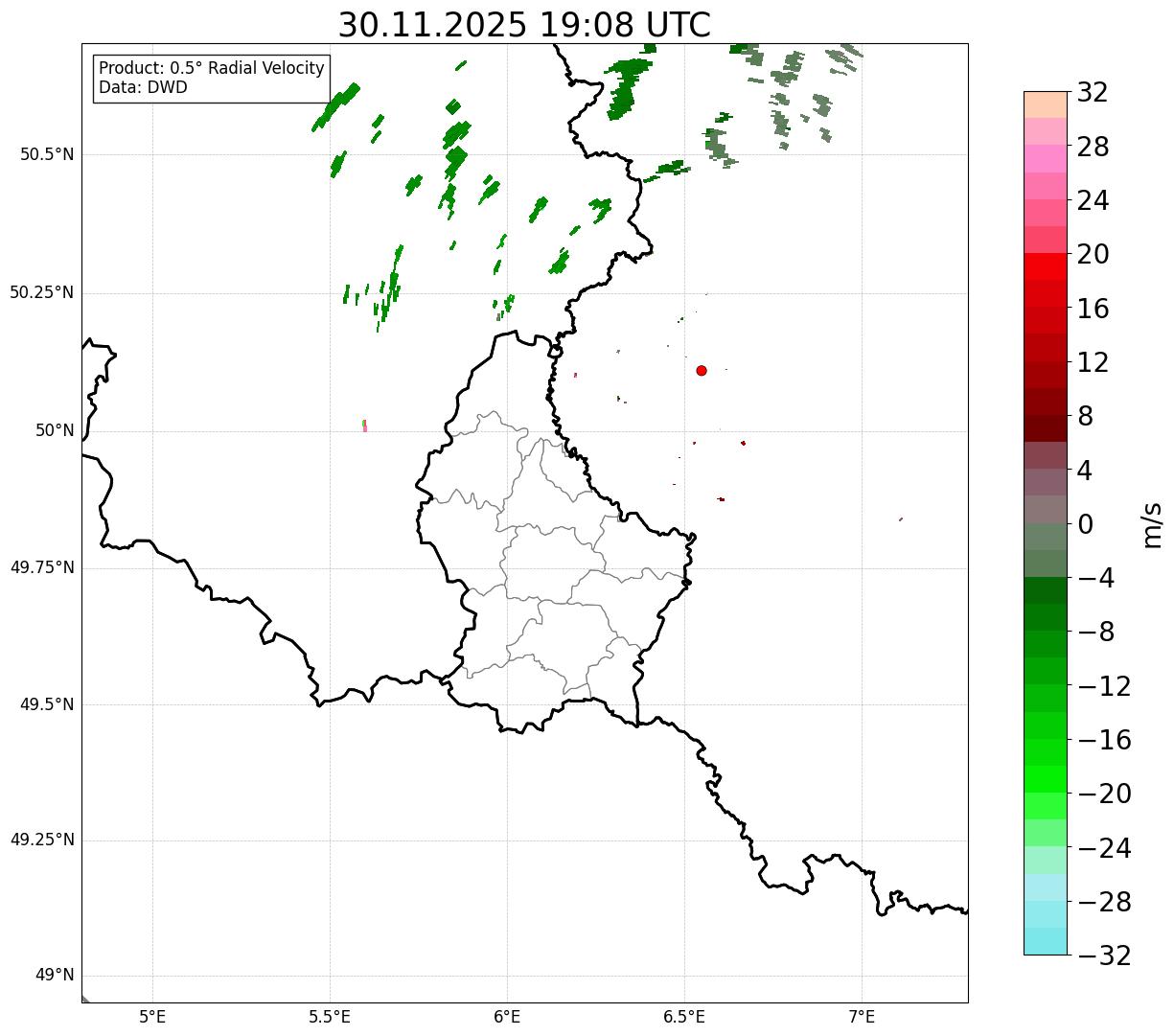
Task: Click the cyan swatch at bottom of colorbar
Action: pyautogui.click(x=1045, y=941)
